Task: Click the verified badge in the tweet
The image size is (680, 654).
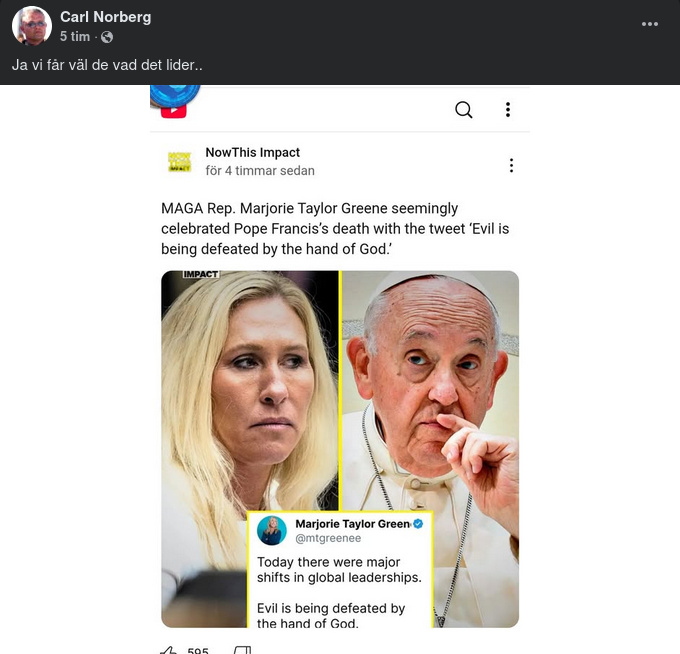Action: coord(419,524)
